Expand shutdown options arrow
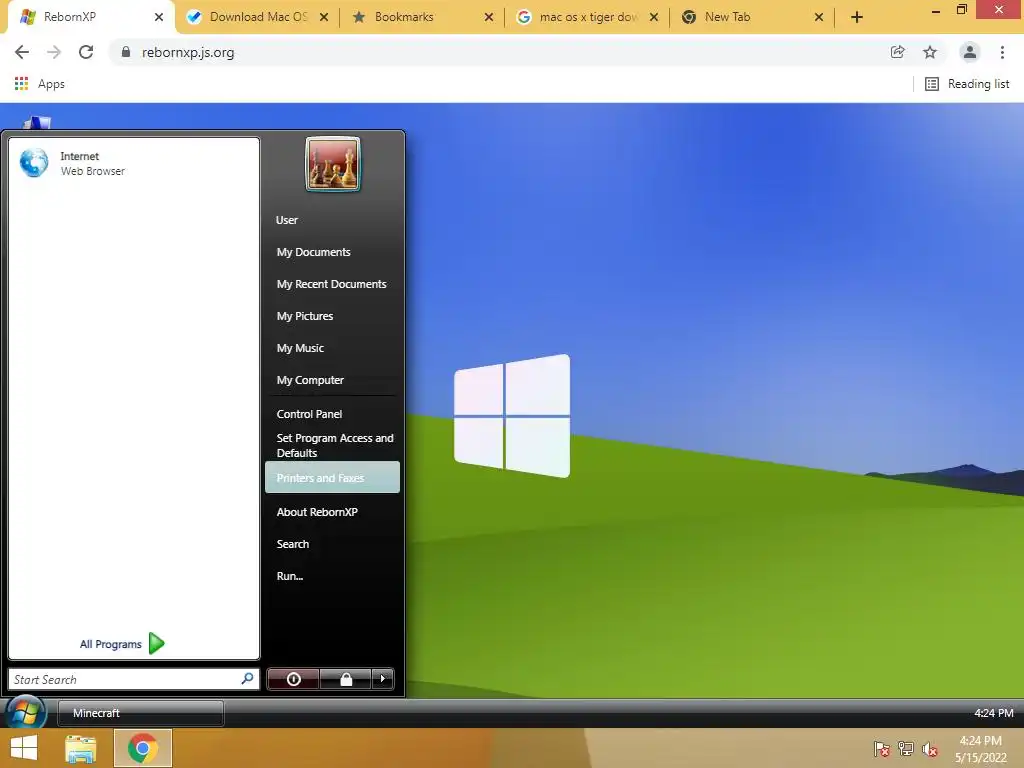 click(383, 679)
